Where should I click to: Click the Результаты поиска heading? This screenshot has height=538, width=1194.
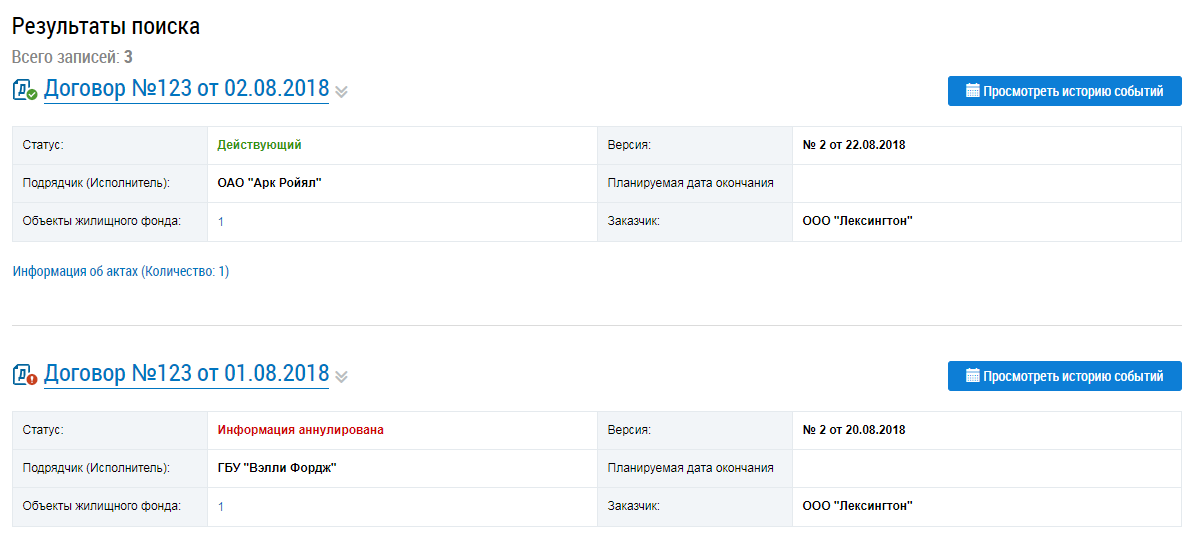coord(106,27)
